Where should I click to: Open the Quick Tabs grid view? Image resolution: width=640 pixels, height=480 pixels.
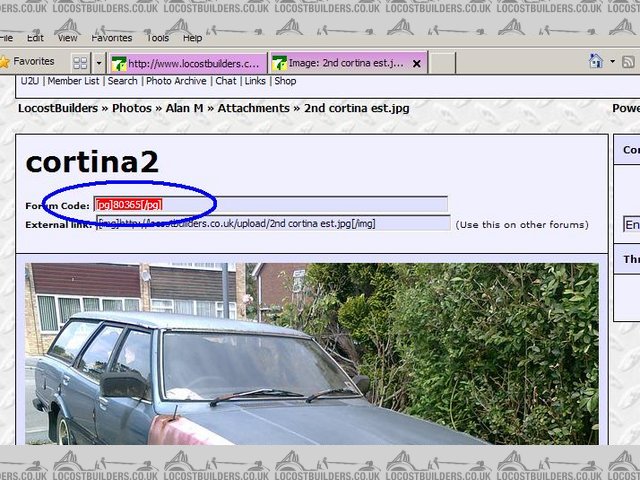pos(80,63)
